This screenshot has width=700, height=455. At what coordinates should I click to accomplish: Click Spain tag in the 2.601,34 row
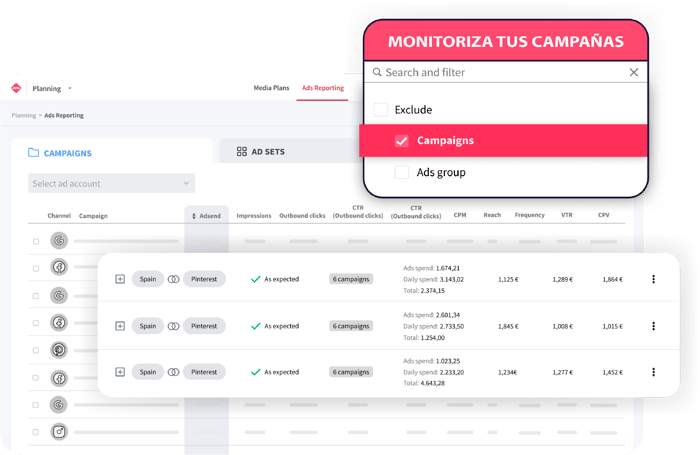tap(148, 326)
